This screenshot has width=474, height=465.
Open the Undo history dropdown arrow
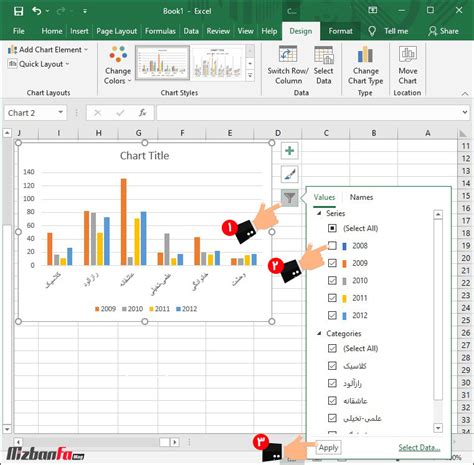tap(47, 11)
